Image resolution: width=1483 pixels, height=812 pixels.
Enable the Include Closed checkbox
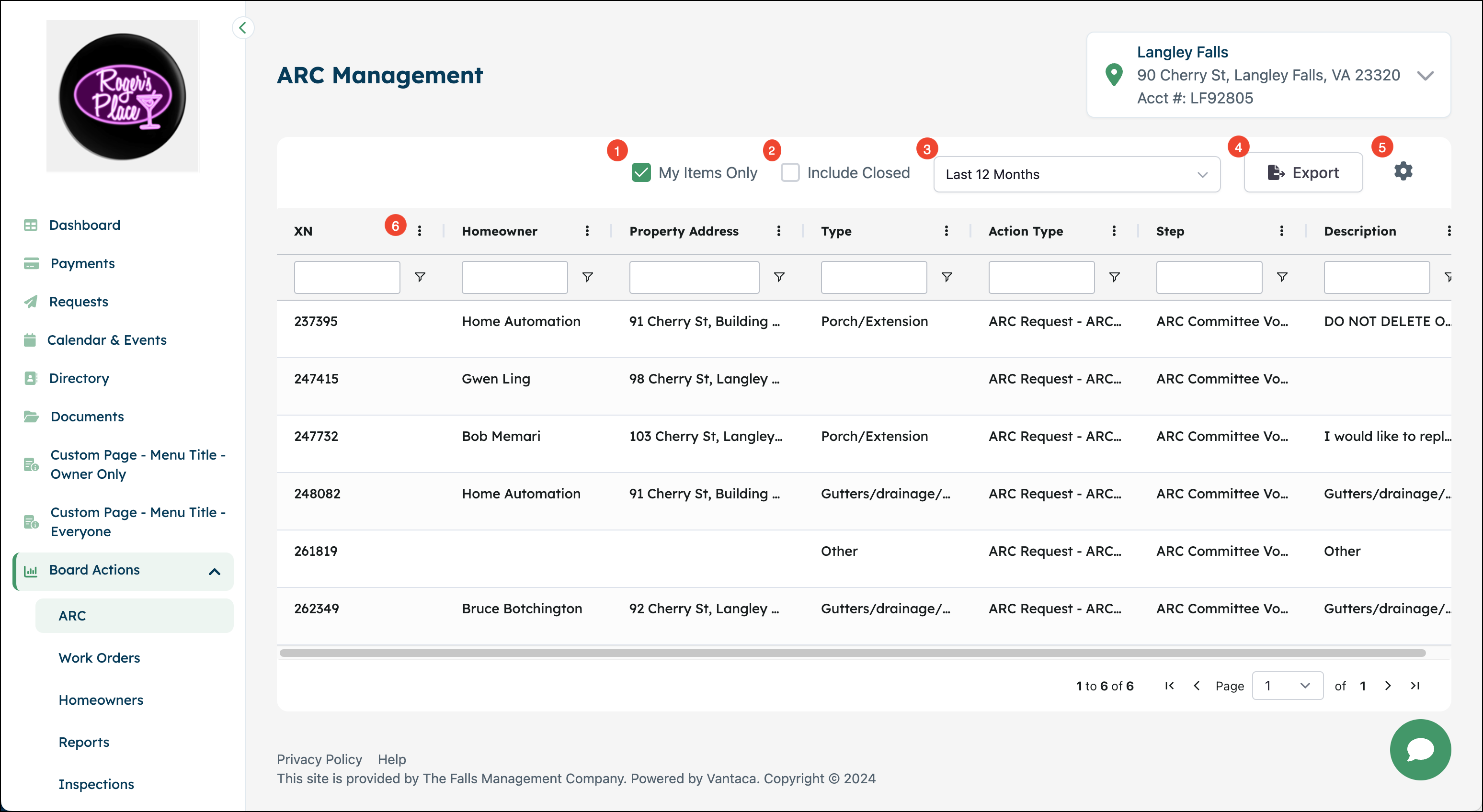(790, 173)
